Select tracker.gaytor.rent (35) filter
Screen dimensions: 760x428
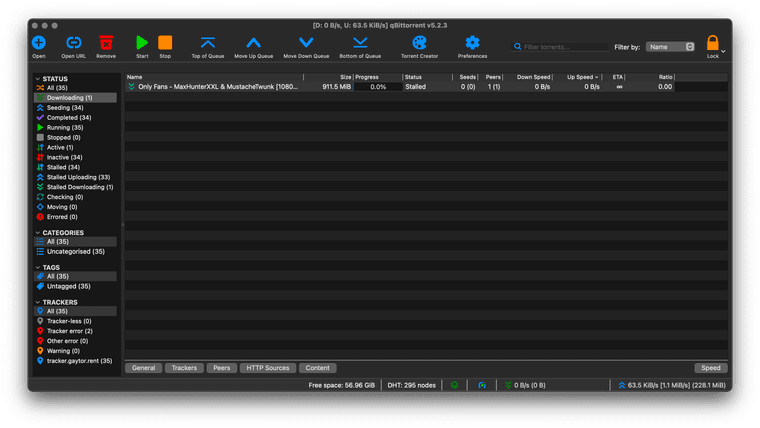[75, 361]
